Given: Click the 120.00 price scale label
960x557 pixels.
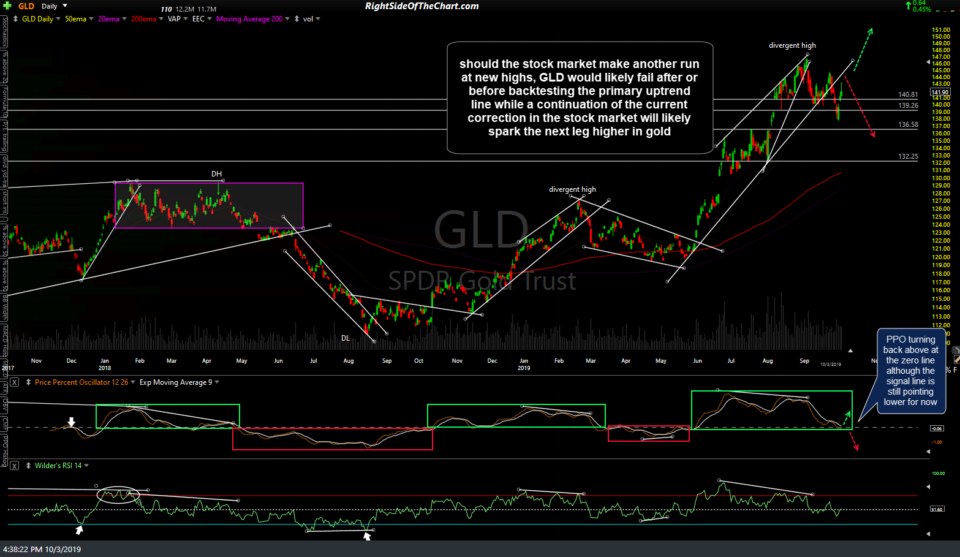Looking at the screenshot, I should pos(940,257).
